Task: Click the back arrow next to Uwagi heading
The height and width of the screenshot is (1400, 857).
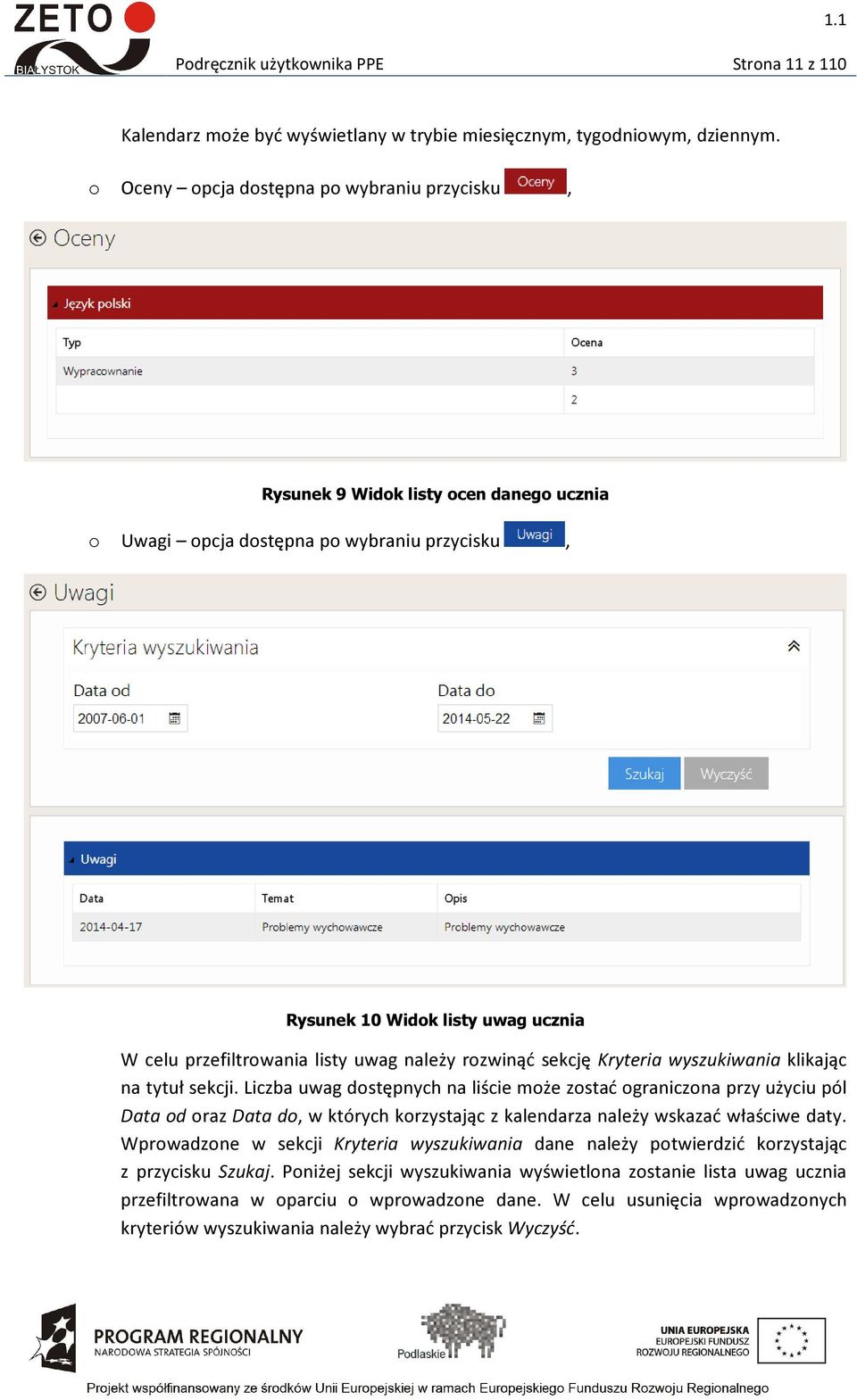Action: pyautogui.click(x=37, y=592)
